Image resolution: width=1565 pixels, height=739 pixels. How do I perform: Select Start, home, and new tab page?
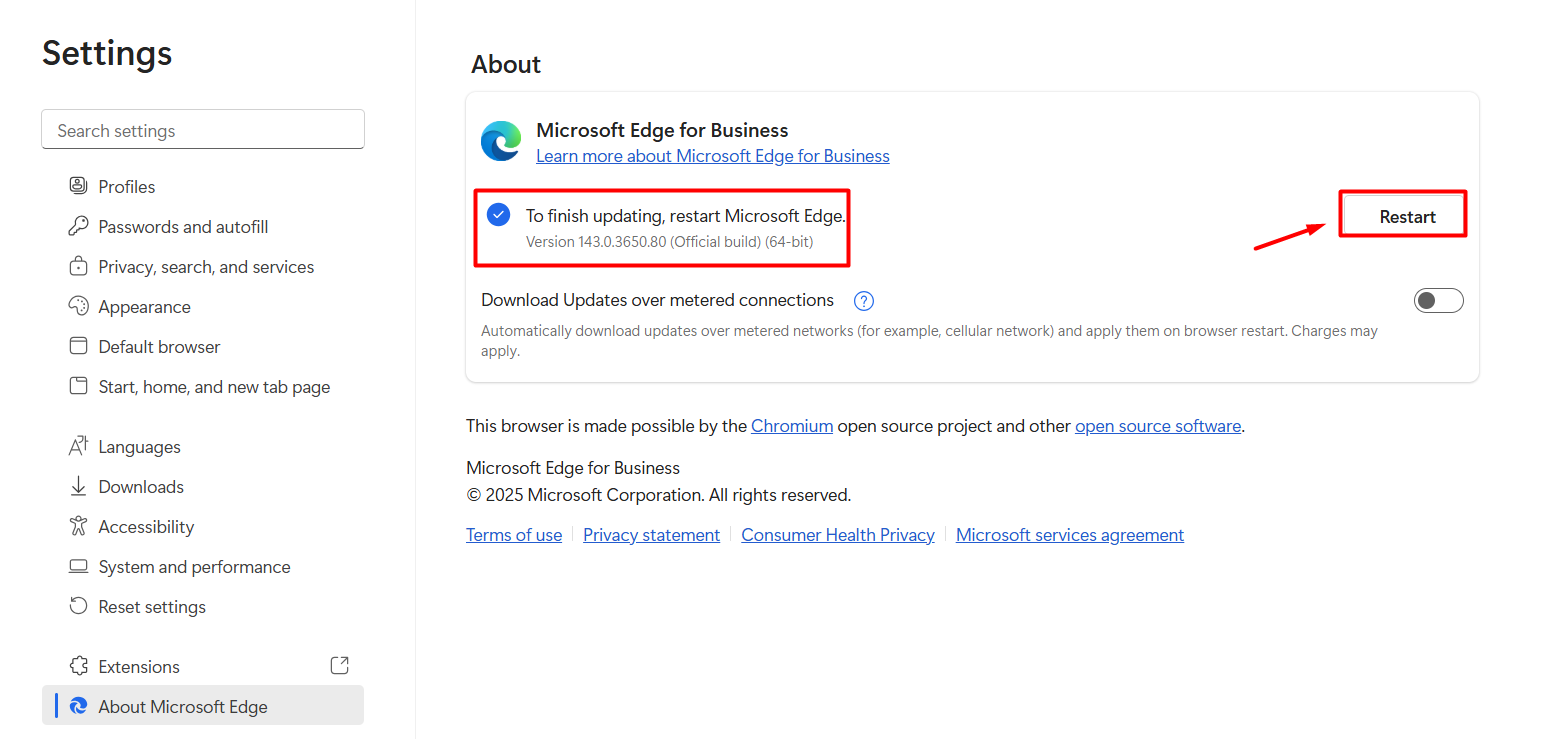pos(214,387)
